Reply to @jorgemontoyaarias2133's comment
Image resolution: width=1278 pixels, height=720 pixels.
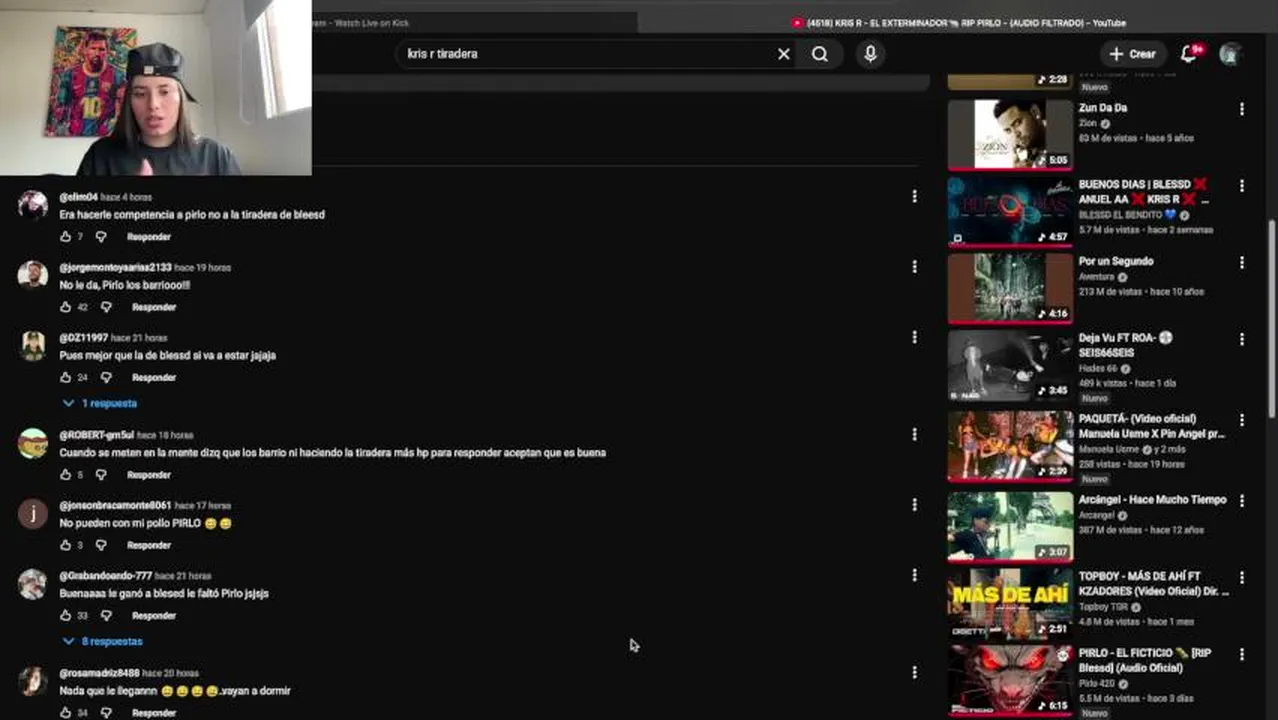pyautogui.click(x=154, y=307)
